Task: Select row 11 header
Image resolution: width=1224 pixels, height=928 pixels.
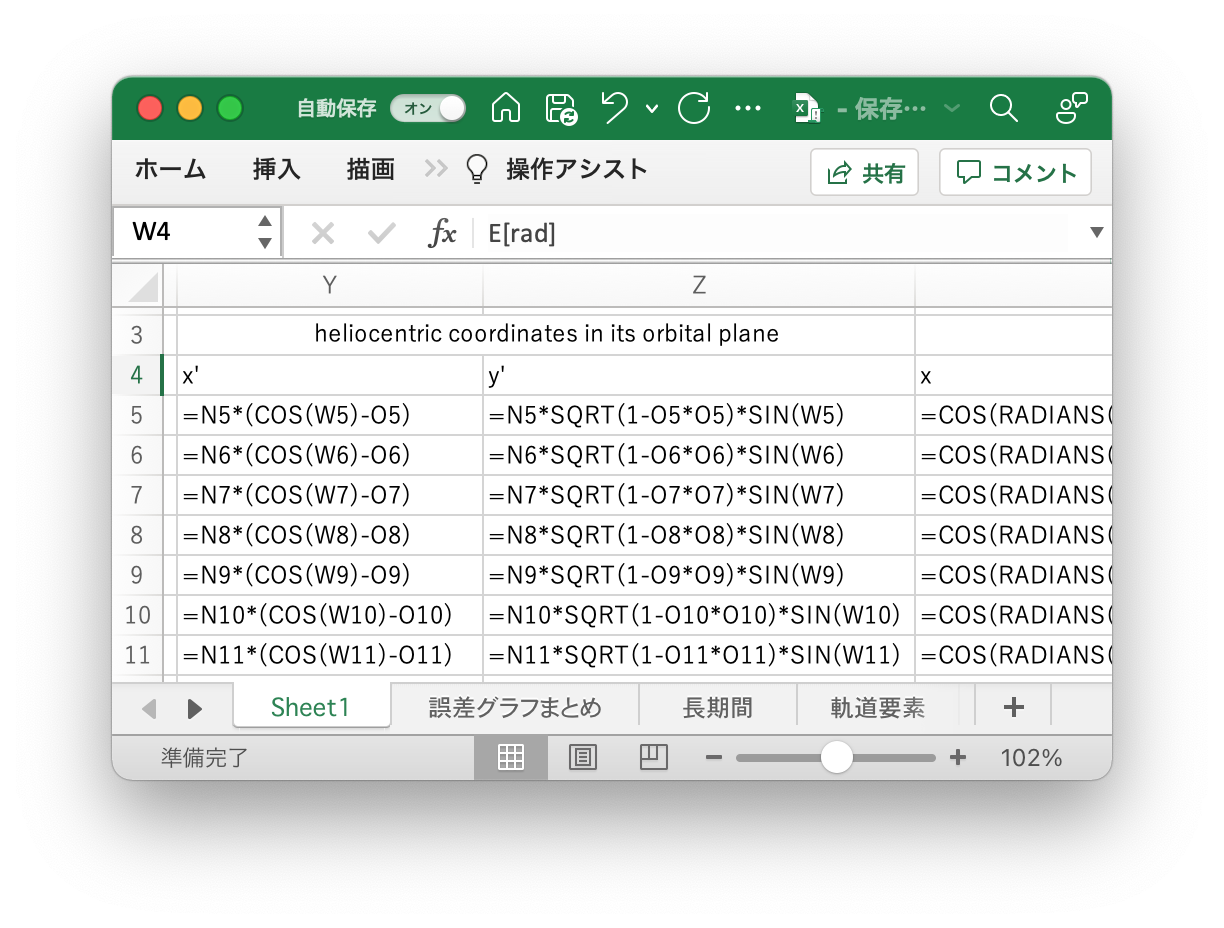Action: click(x=137, y=655)
